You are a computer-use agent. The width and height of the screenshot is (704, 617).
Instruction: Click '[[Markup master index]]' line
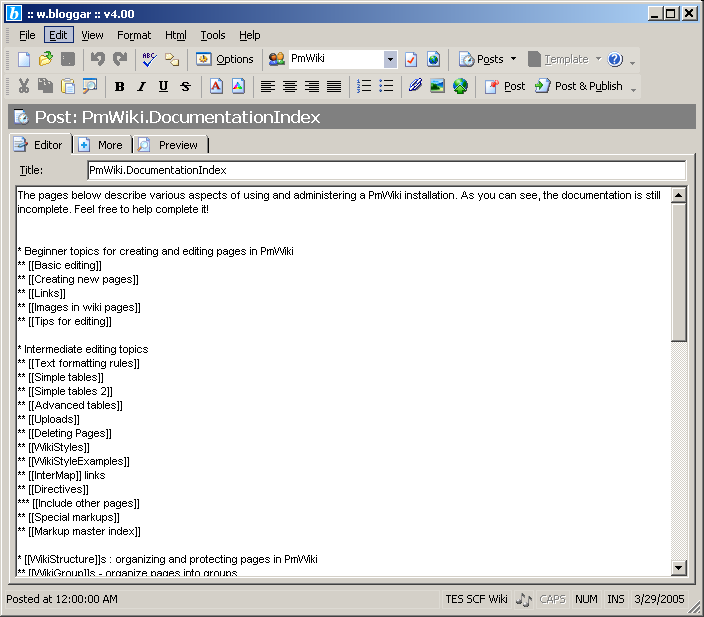(x=79, y=531)
